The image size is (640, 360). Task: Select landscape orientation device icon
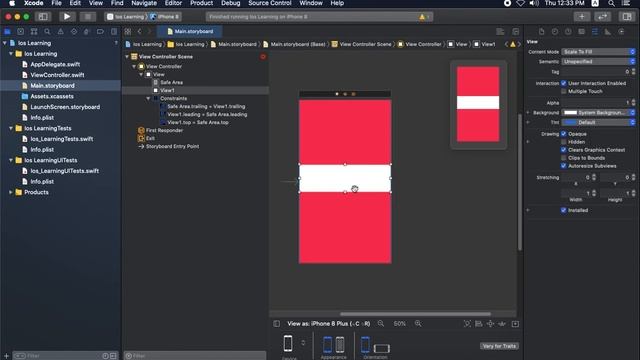coord(382,348)
